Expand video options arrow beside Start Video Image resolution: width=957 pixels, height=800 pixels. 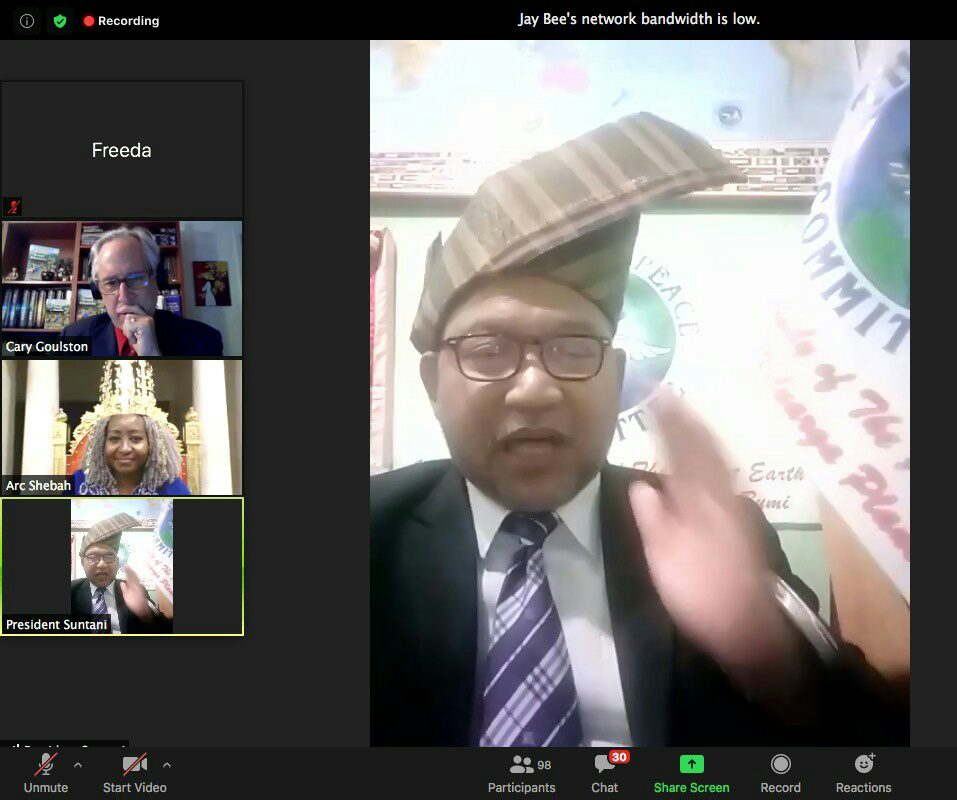(x=167, y=765)
